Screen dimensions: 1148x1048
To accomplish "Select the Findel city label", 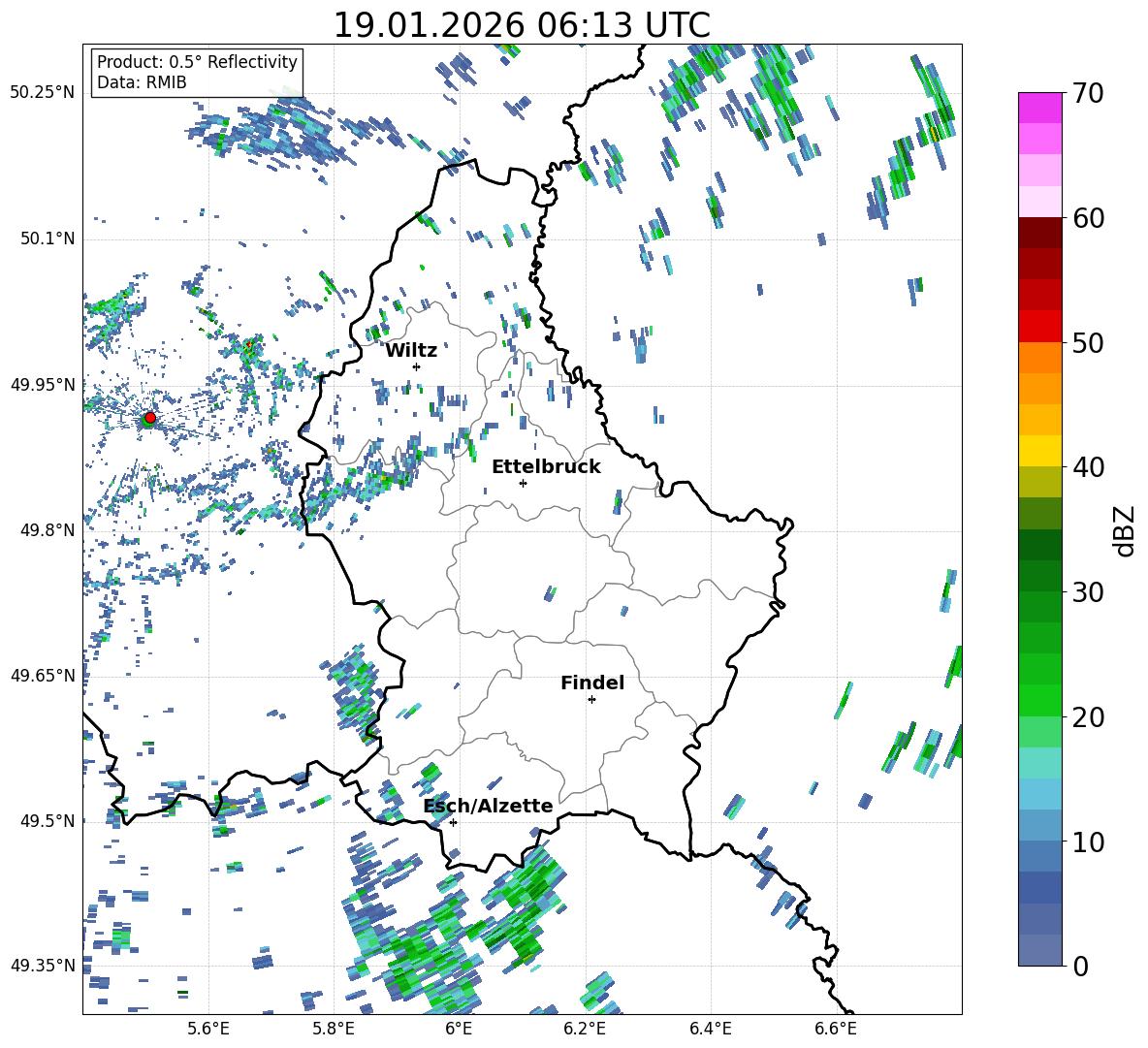I will pyautogui.click(x=591, y=683).
